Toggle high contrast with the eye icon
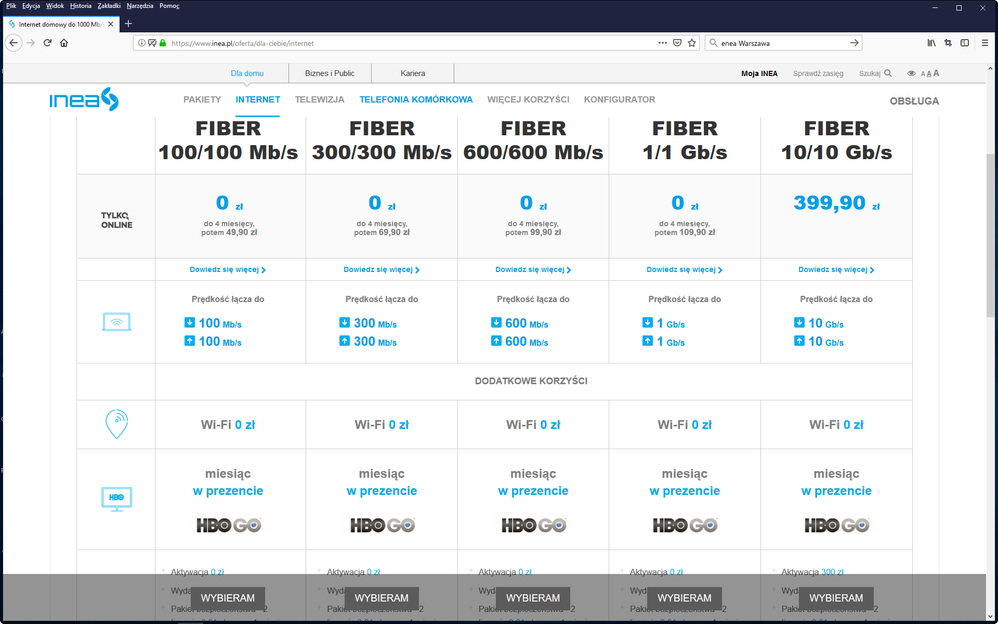This screenshot has height=624, width=998. (911, 73)
